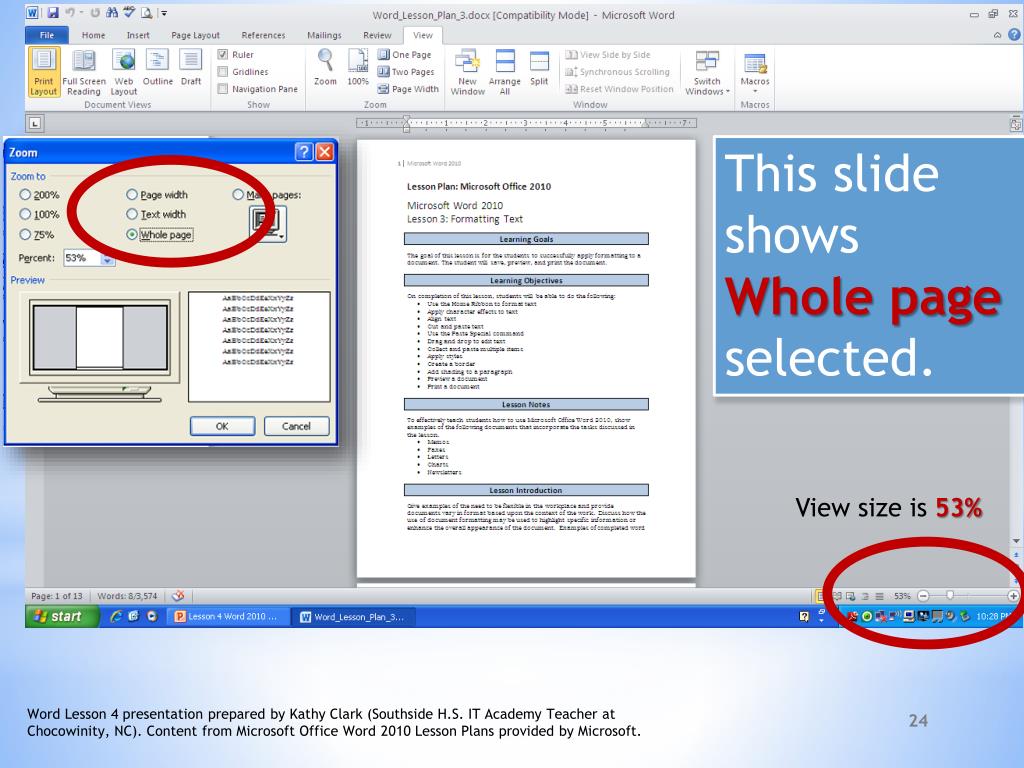Click Word Help question mark icon
Screen dimensions: 1024x768
point(1014,35)
